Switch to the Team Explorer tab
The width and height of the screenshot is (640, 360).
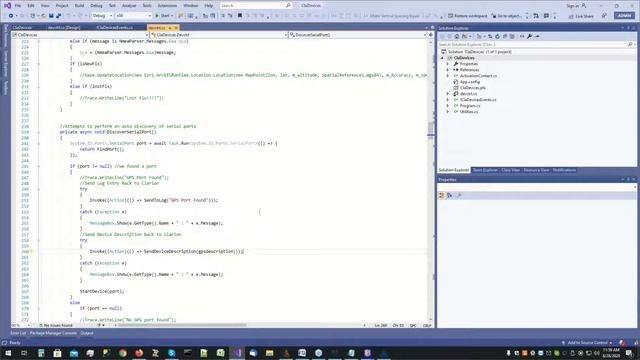485,170
